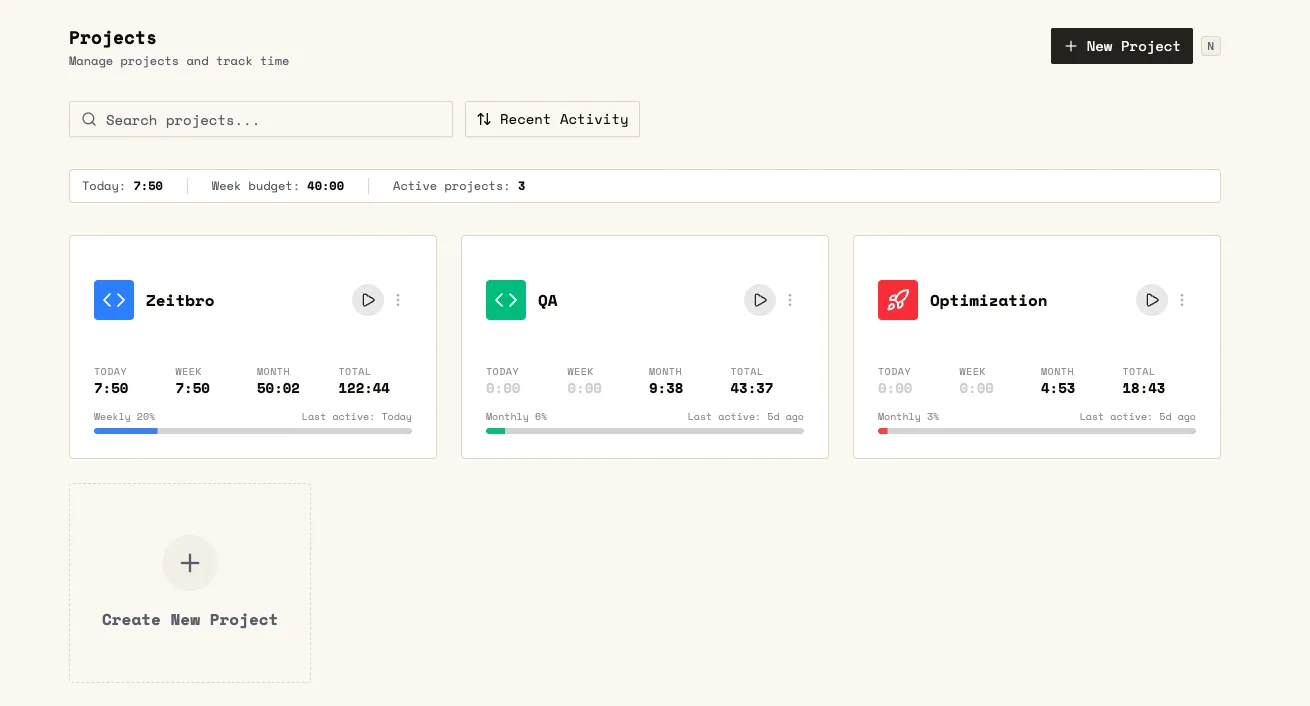Click QA month value 9:38
Screen dimensions: 1310x706
(666, 388)
